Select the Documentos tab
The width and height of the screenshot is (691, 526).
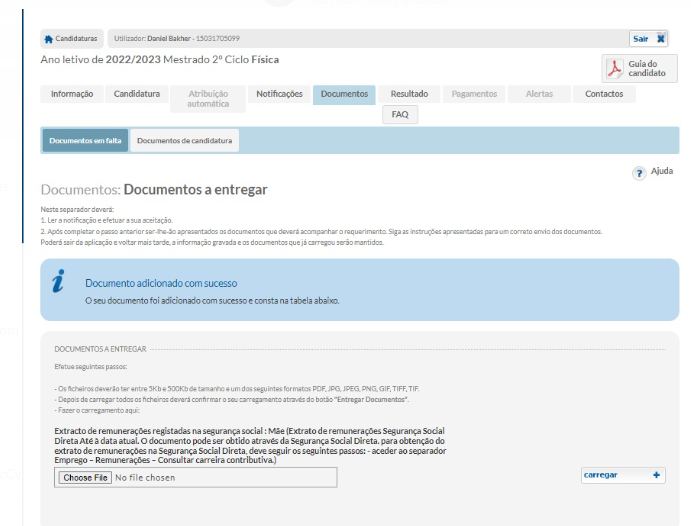pos(344,94)
